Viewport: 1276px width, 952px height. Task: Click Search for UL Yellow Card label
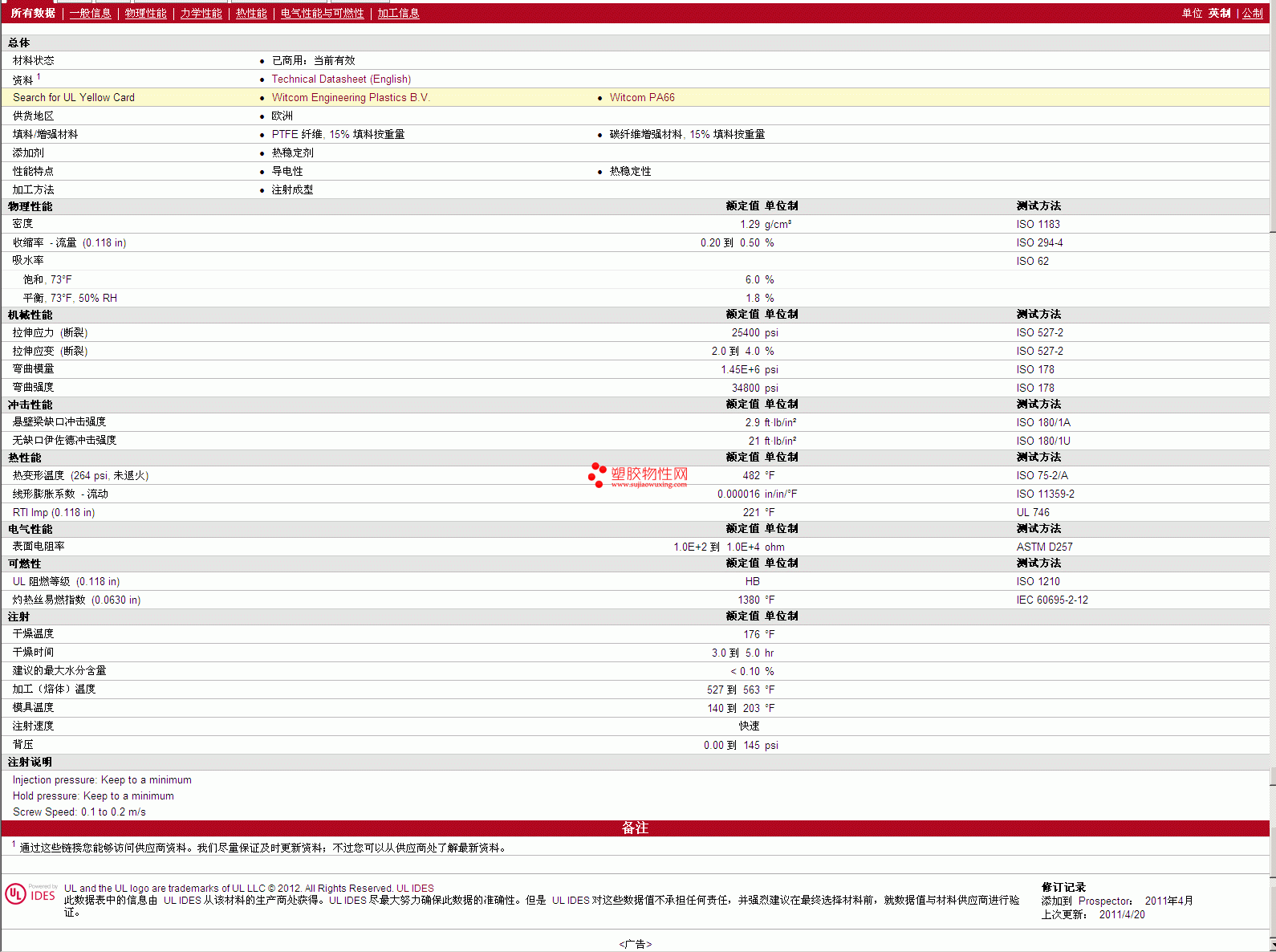pos(74,97)
